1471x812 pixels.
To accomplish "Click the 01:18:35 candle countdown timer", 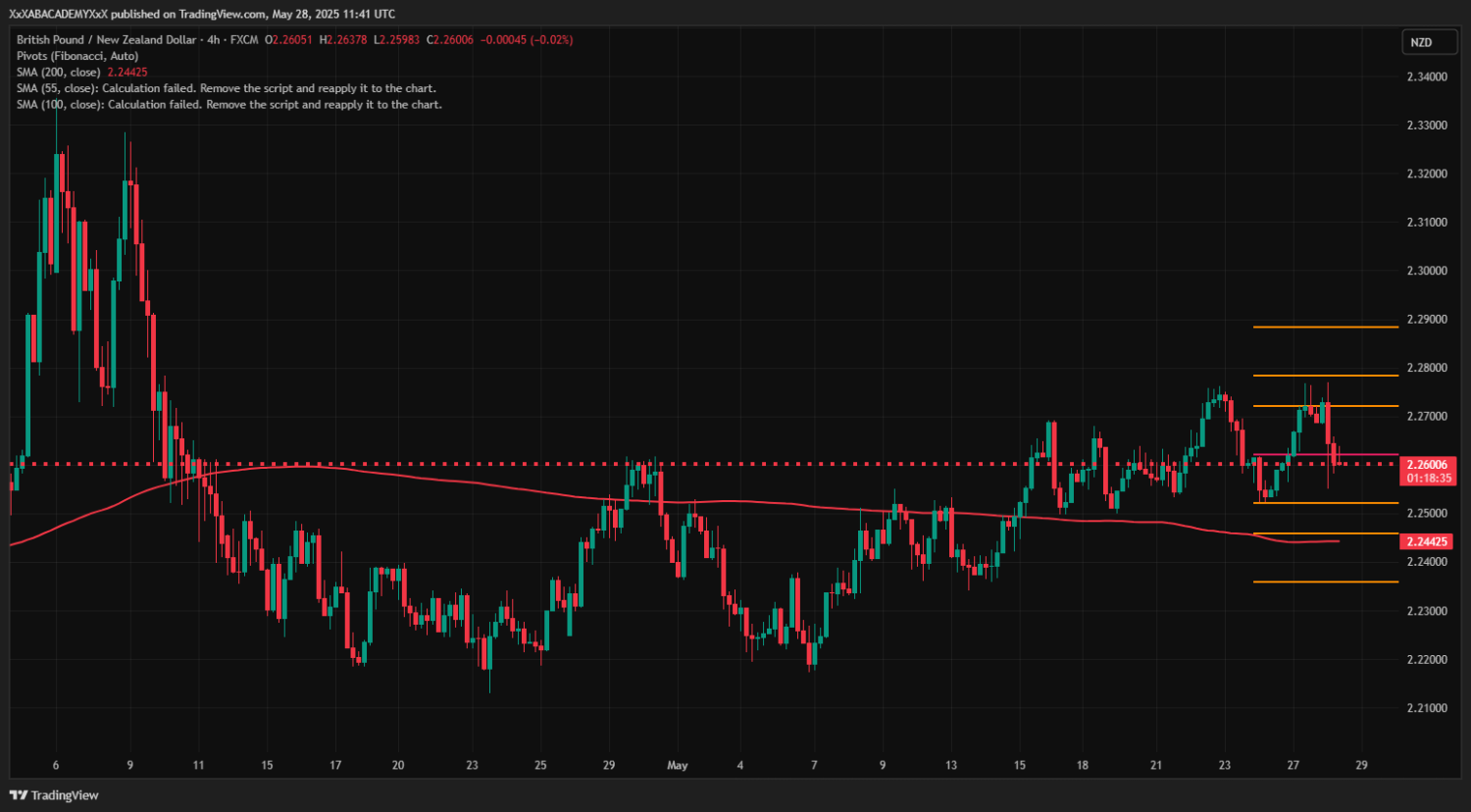I will coord(1427,479).
